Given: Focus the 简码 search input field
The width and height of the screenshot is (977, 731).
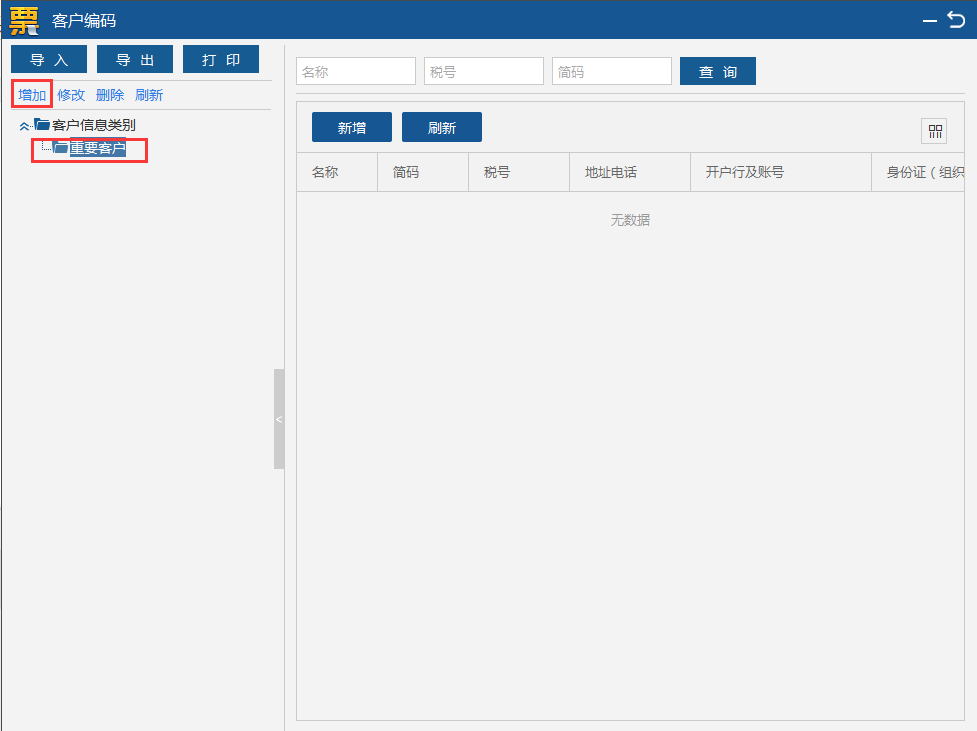Looking at the screenshot, I should (x=612, y=71).
